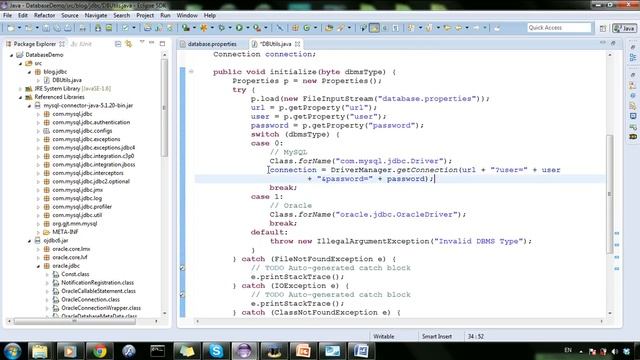Open the Run button dropdown arrow
The width and height of the screenshot is (640, 360).
pyautogui.click(x=247, y=28)
